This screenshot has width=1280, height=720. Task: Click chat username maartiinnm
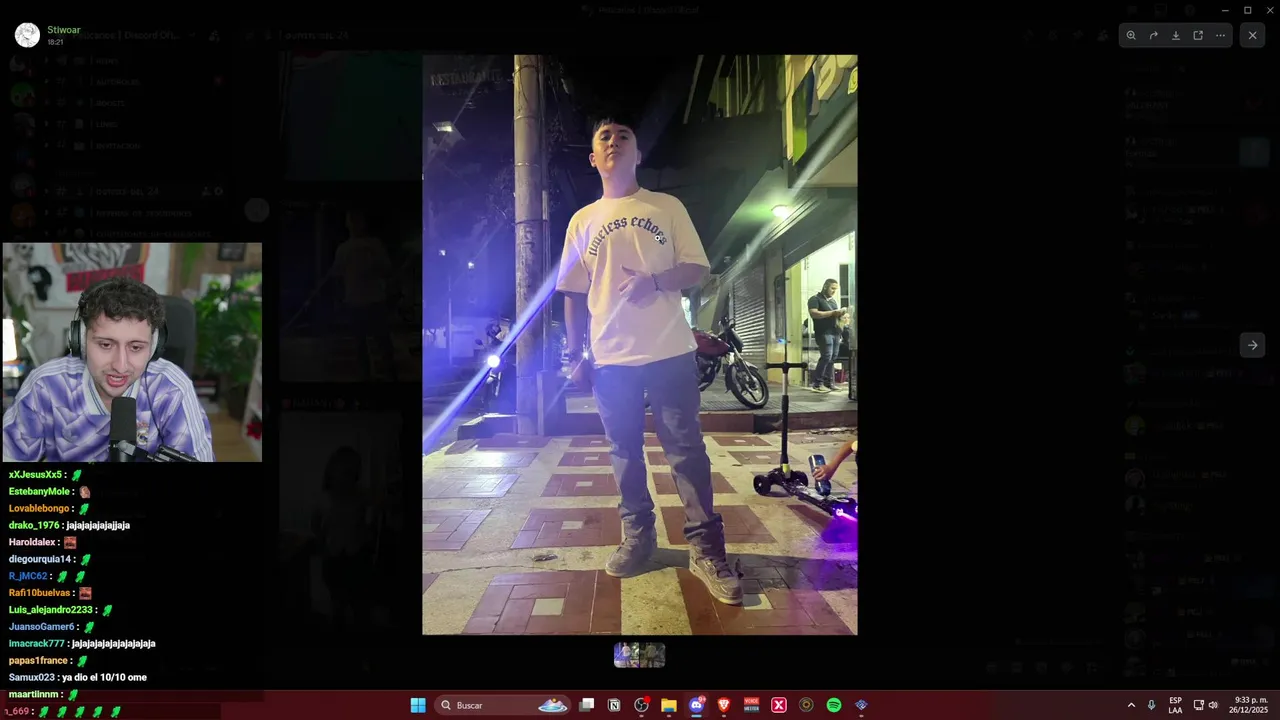click(x=34, y=694)
